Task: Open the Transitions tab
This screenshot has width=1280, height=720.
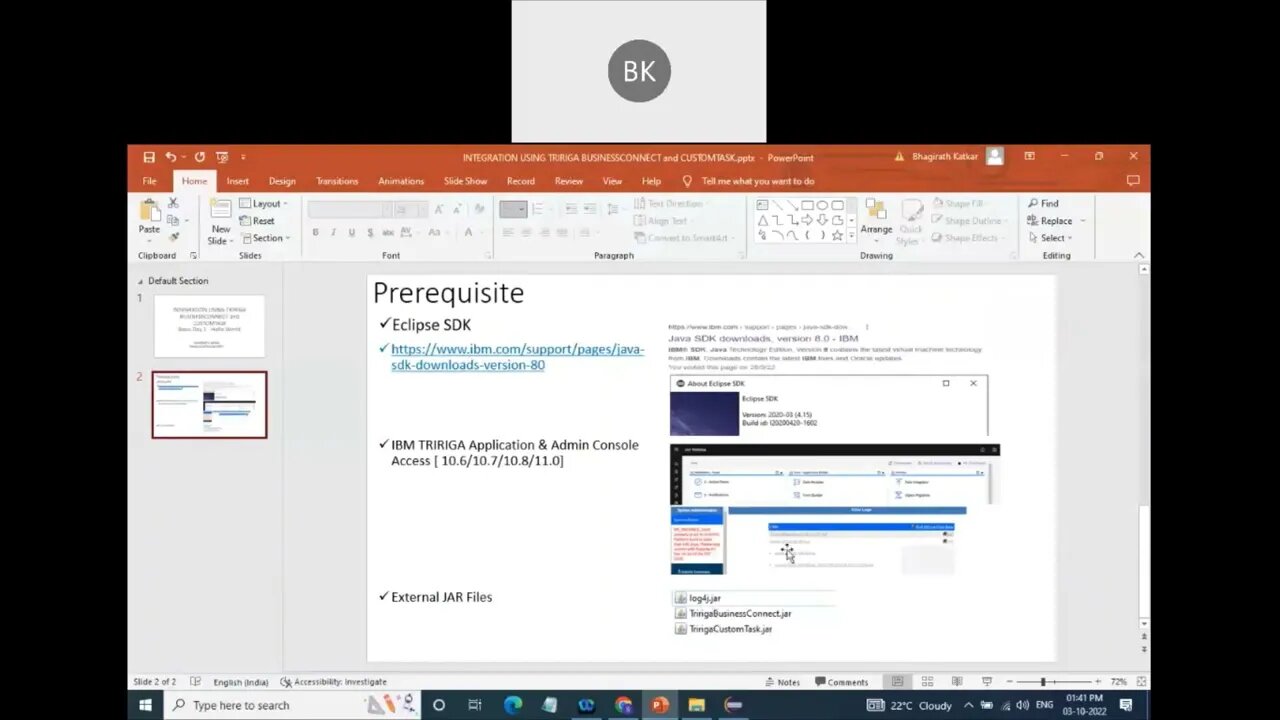Action: pyautogui.click(x=337, y=181)
